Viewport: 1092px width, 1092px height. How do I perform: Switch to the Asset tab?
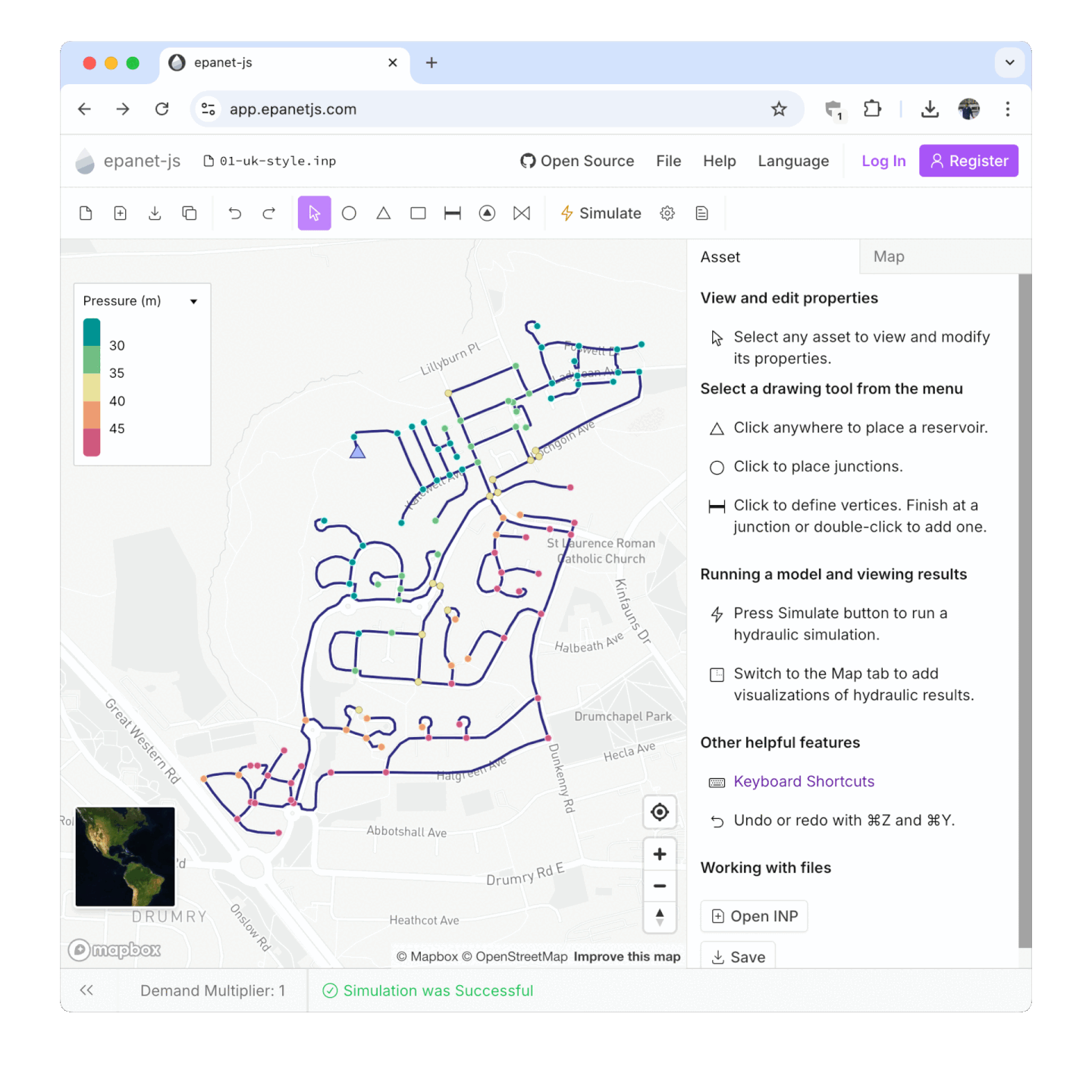coord(773,257)
